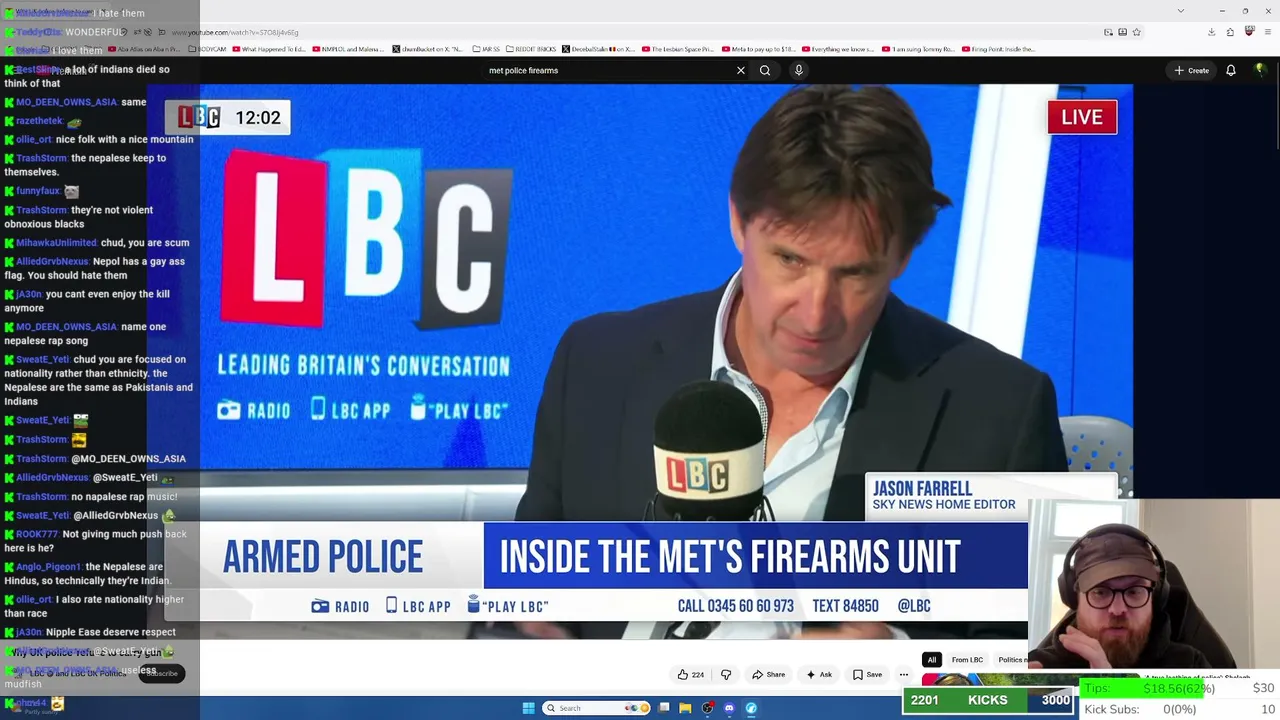Image resolution: width=1280 pixels, height=720 pixels.
Task: Click the LIVE badge in the video
Action: click(x=1082, y=117)
